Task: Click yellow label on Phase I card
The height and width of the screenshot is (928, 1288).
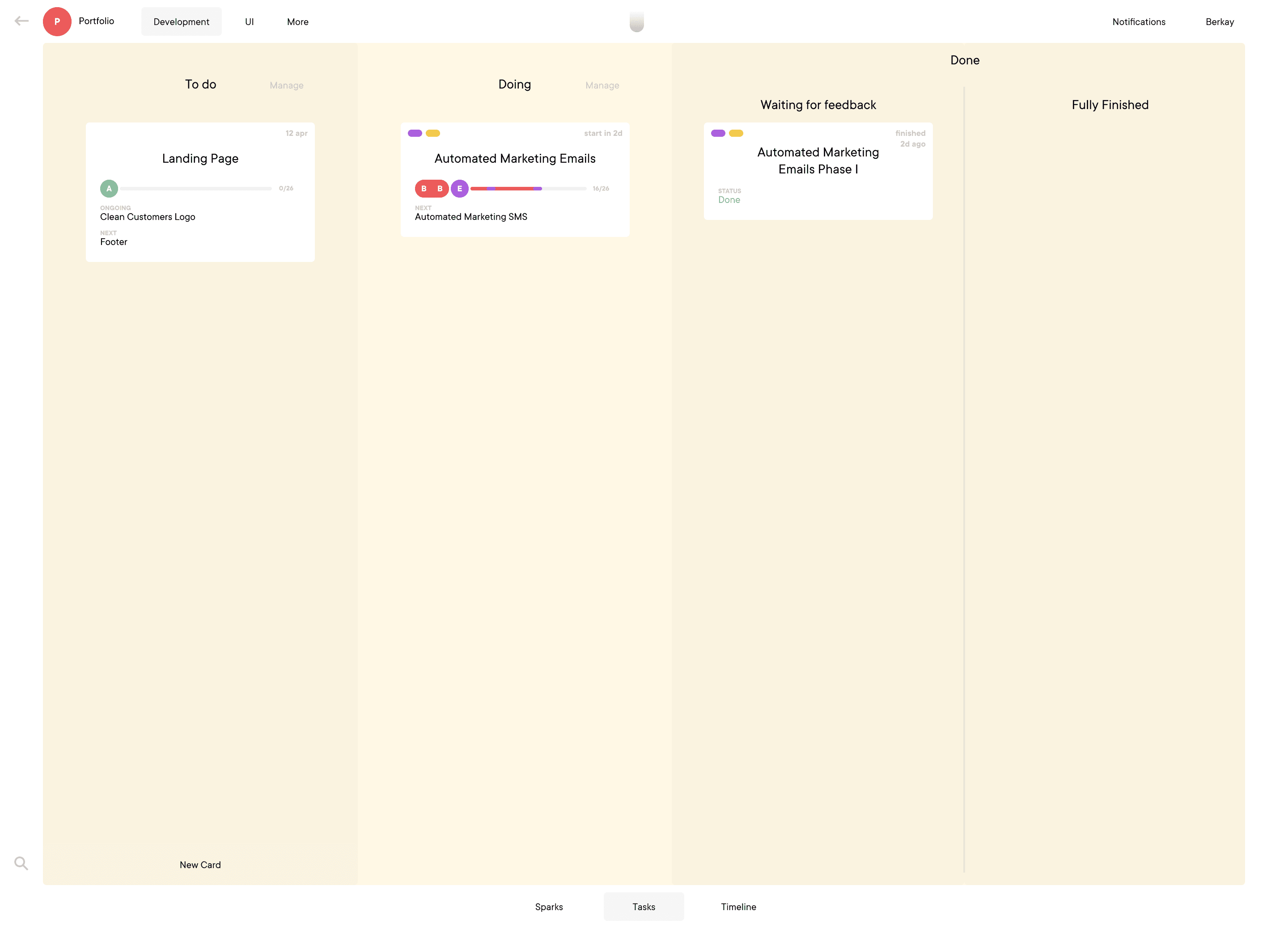Action: pos(736,133)
